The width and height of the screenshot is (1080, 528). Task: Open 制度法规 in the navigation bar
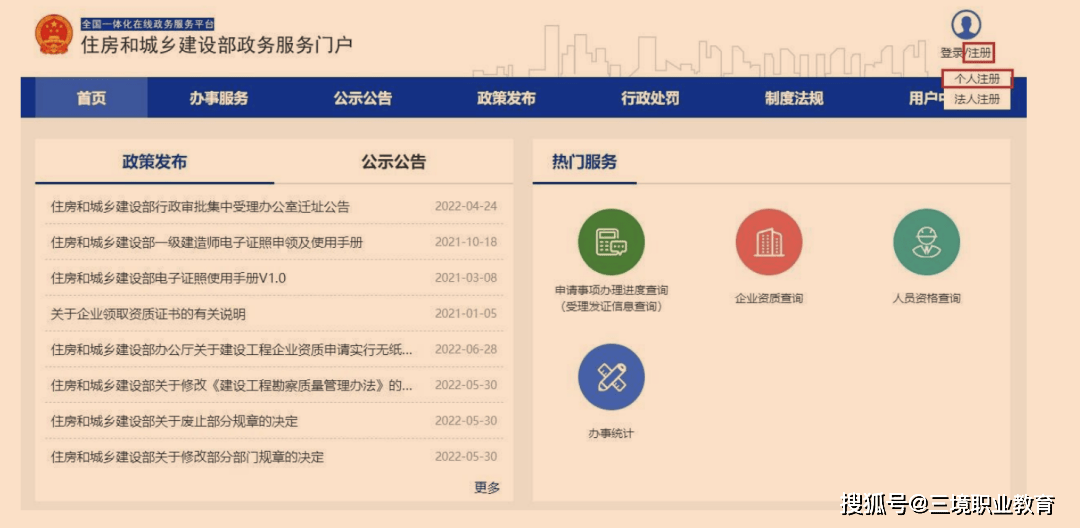click(794, 98)
